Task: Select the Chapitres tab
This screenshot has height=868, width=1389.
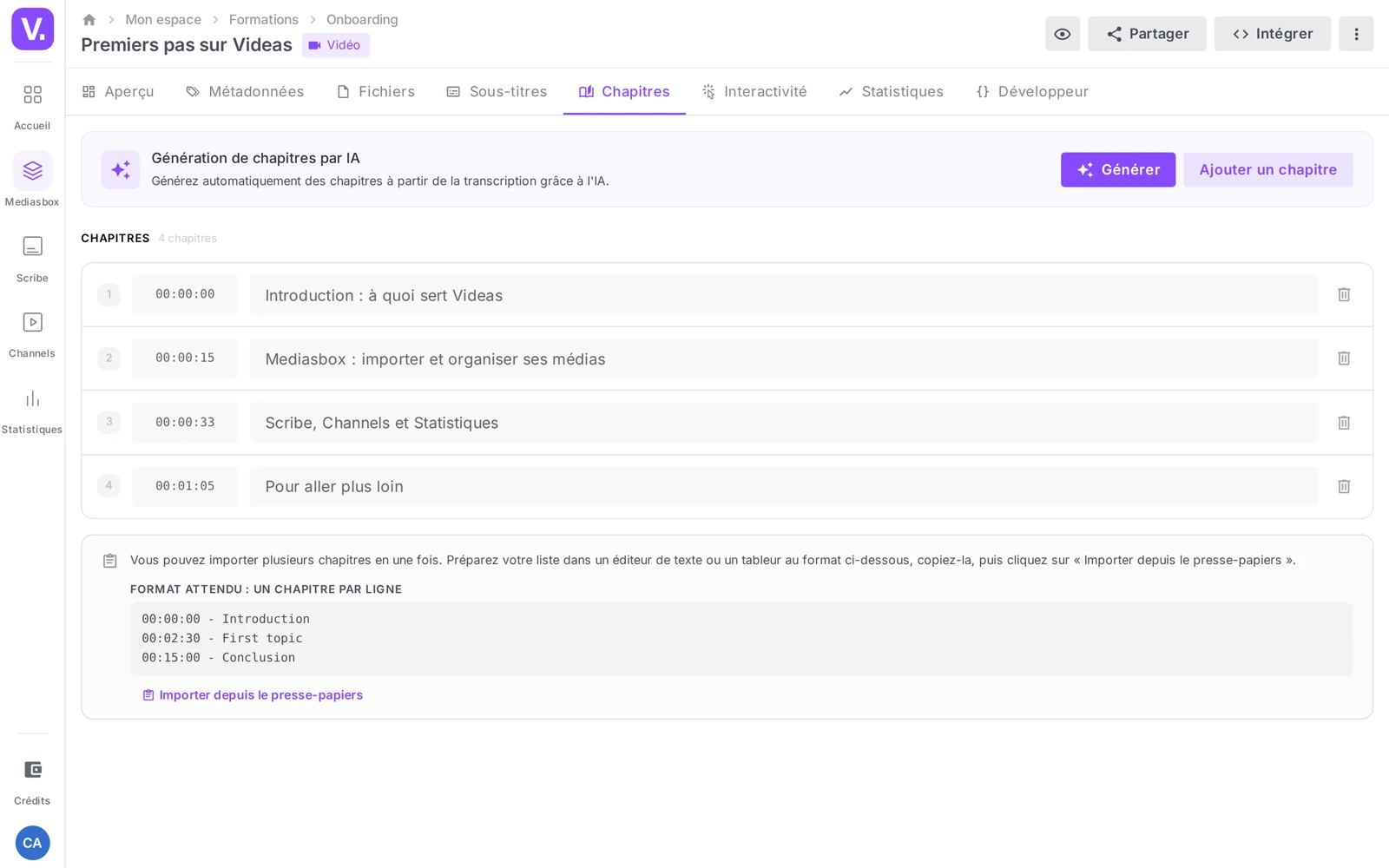Action: (624, 91)
